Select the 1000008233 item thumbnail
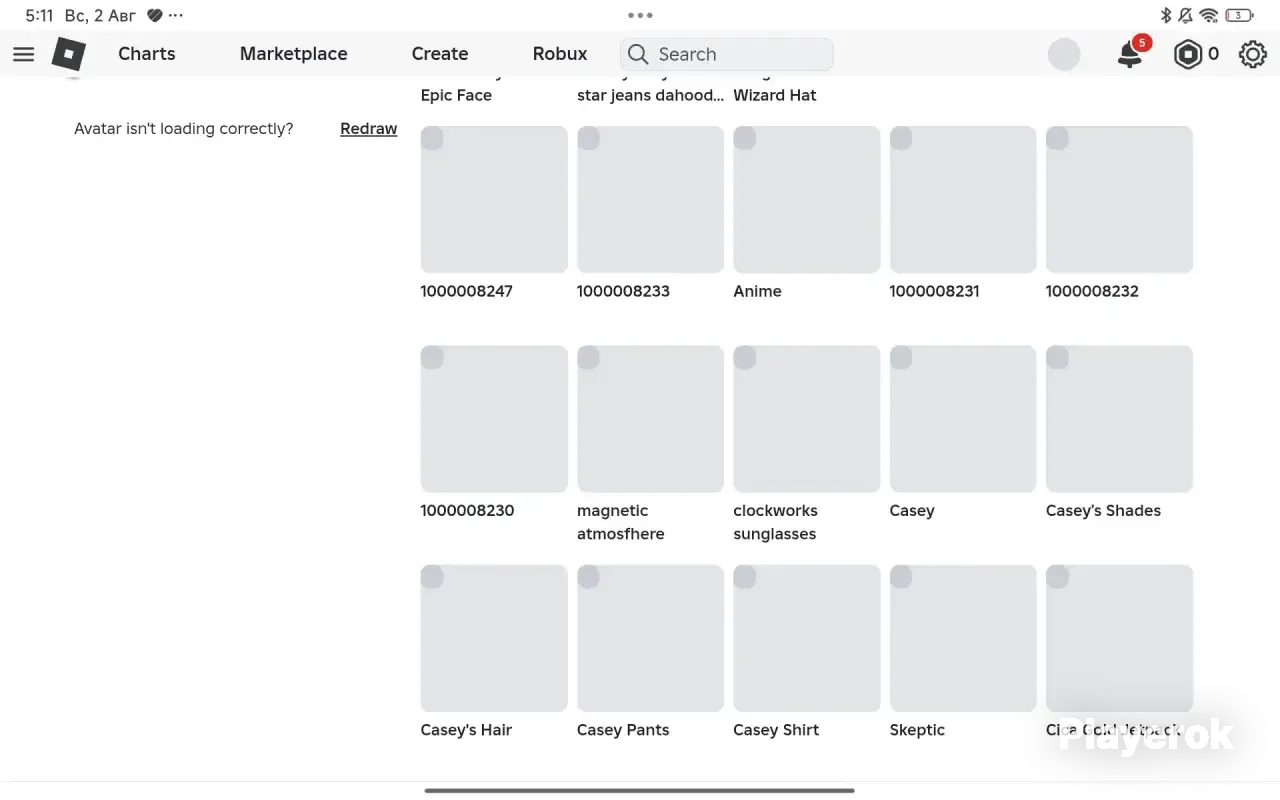Image resolution: width=1280 pixels, height=800 pixels. (x=650, y=199)
